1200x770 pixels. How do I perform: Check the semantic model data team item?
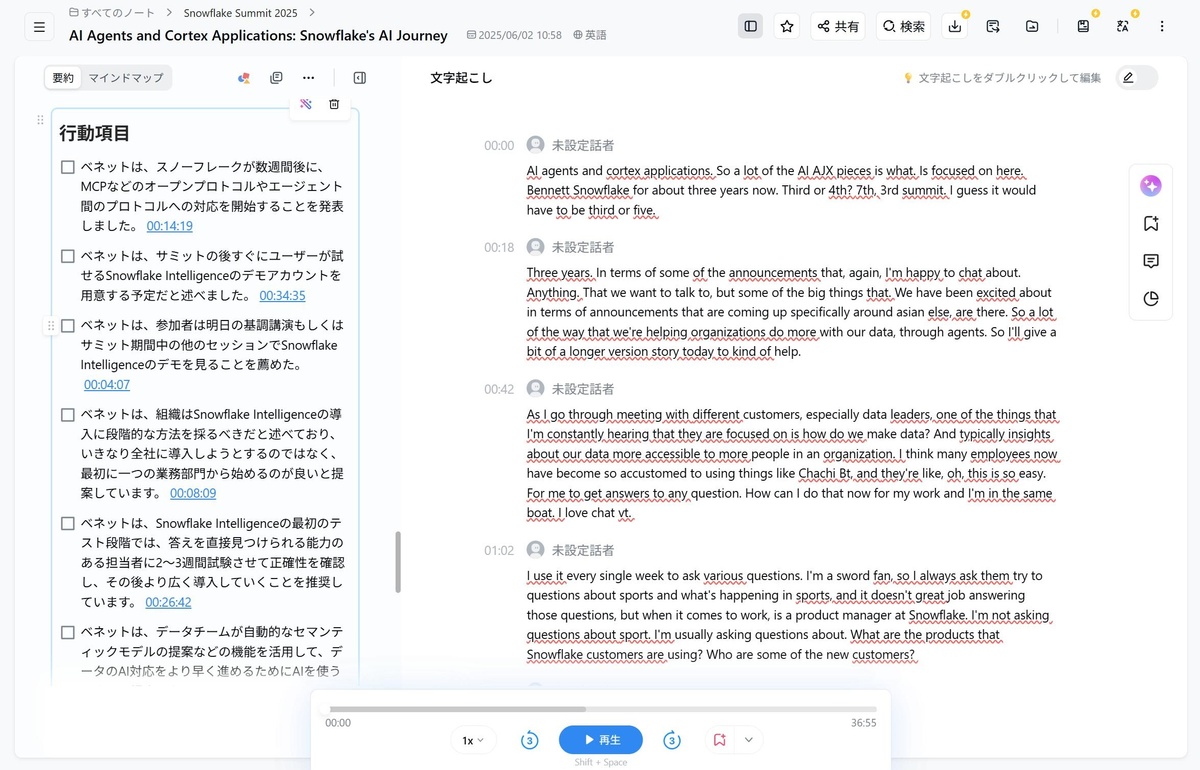(68, 633)
